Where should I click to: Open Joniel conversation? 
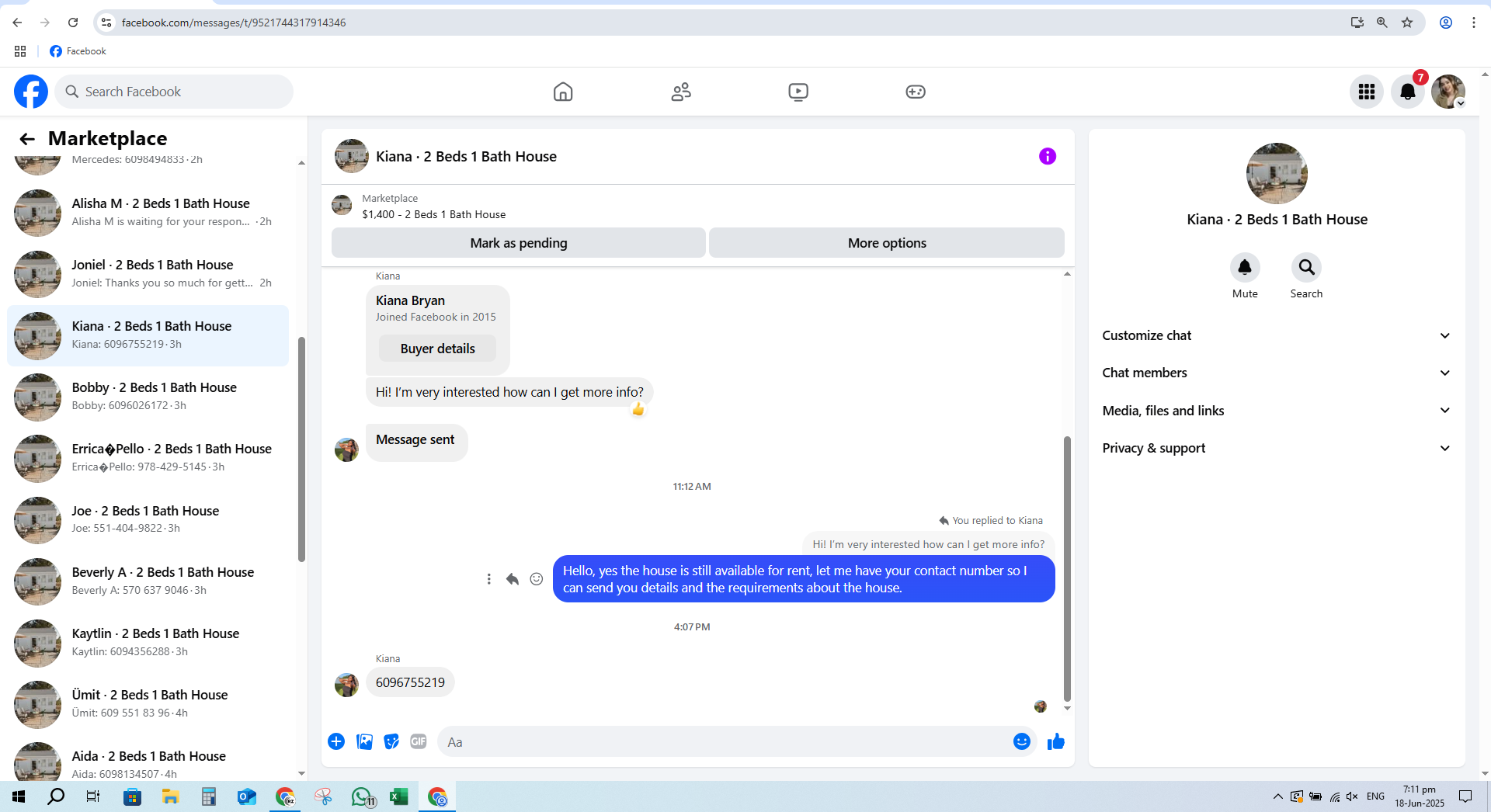point(148,274)
